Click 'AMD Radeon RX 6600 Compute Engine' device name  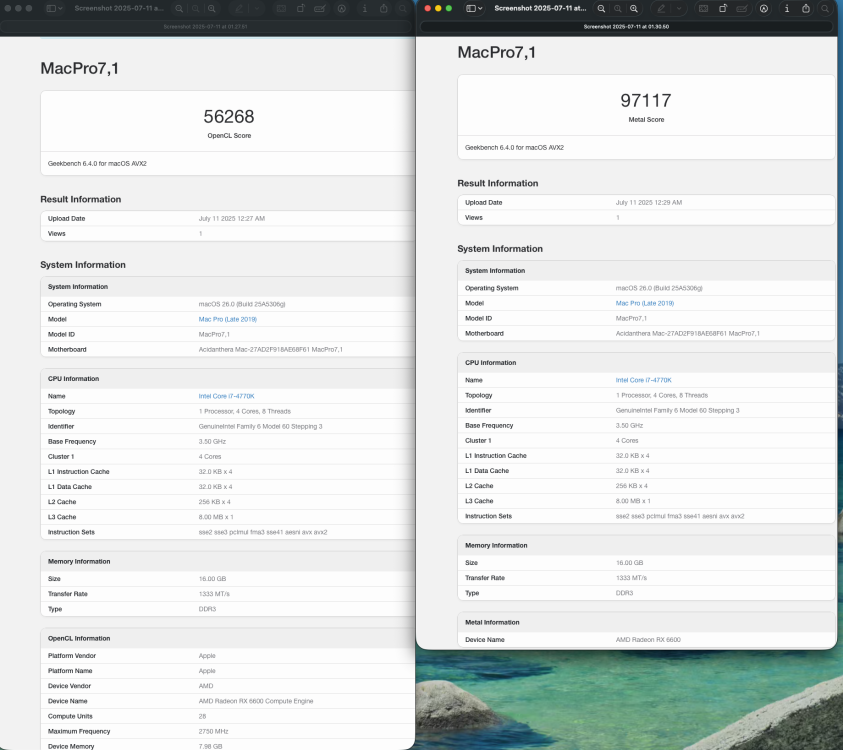pos(256,701)
